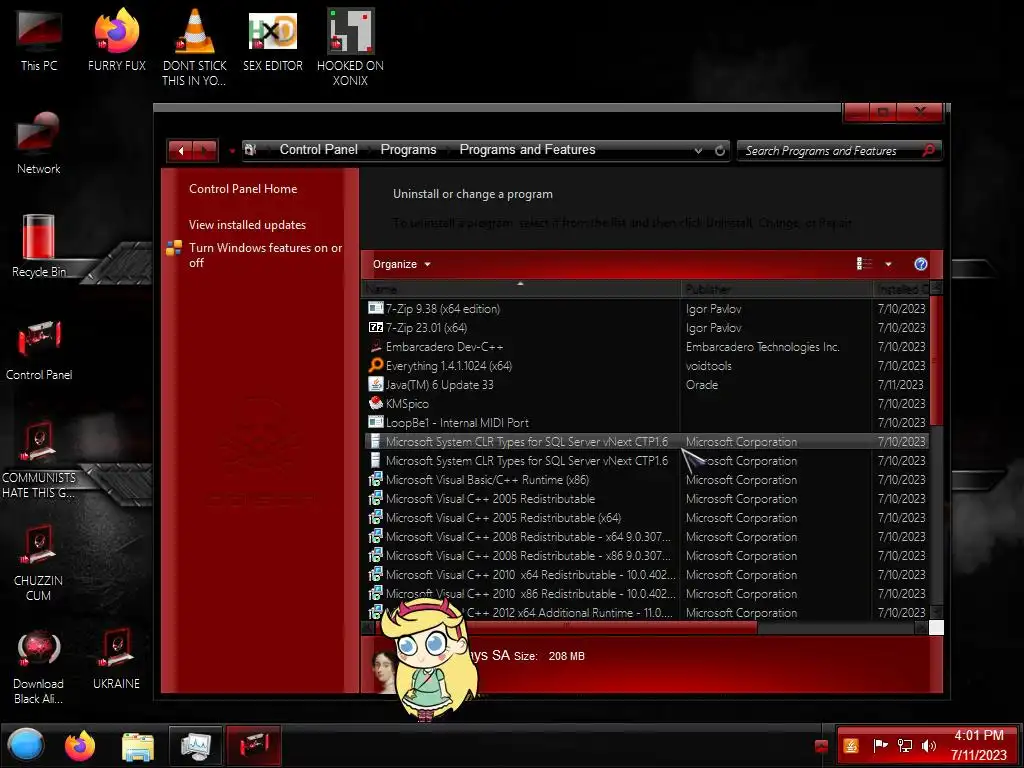Go forward with the navigation arrow
The image size is (1024, 768).
pos(205,151)
